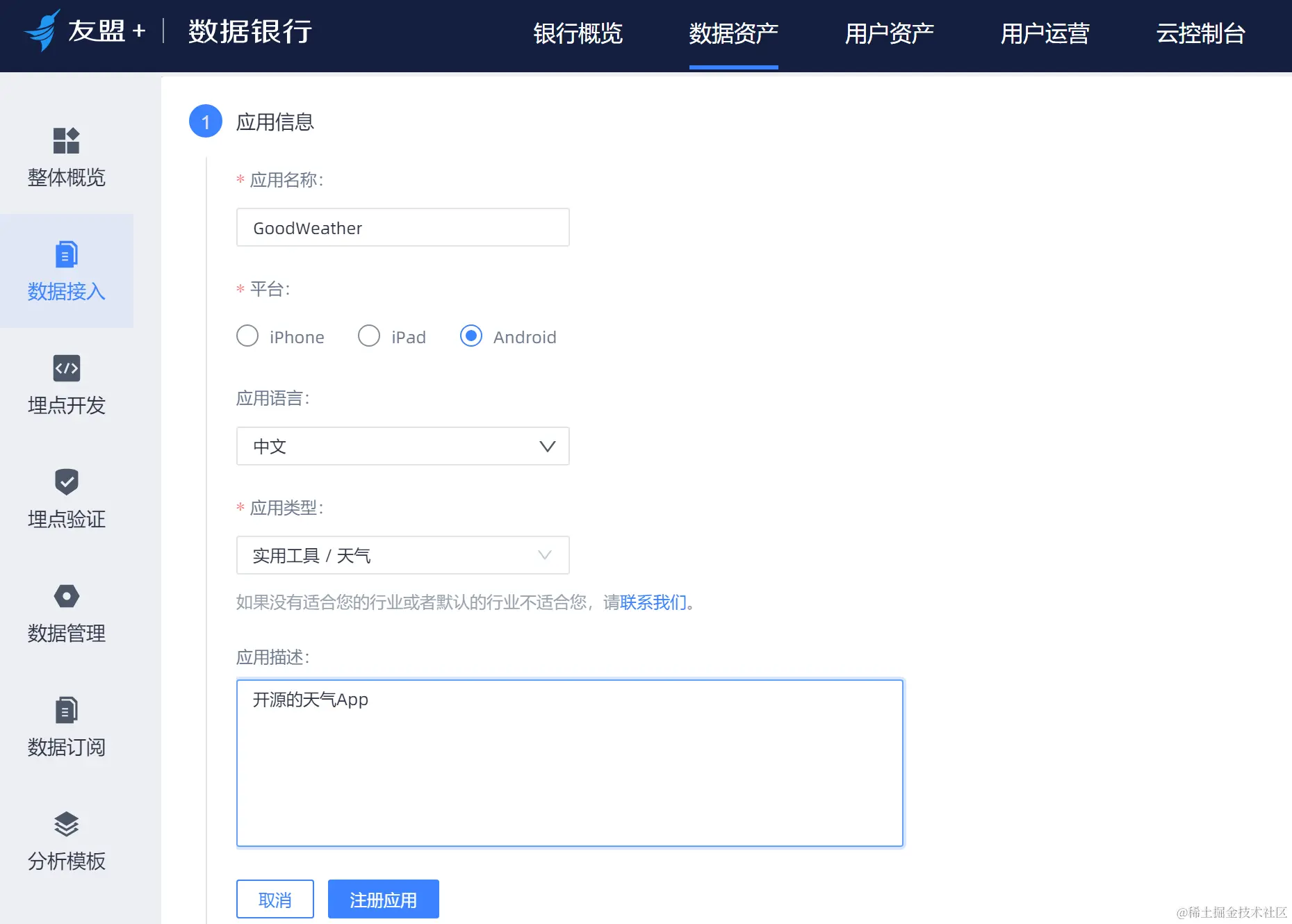Select the iPad platform radio button
The image size is (1292, 924).
coord(369,336)
